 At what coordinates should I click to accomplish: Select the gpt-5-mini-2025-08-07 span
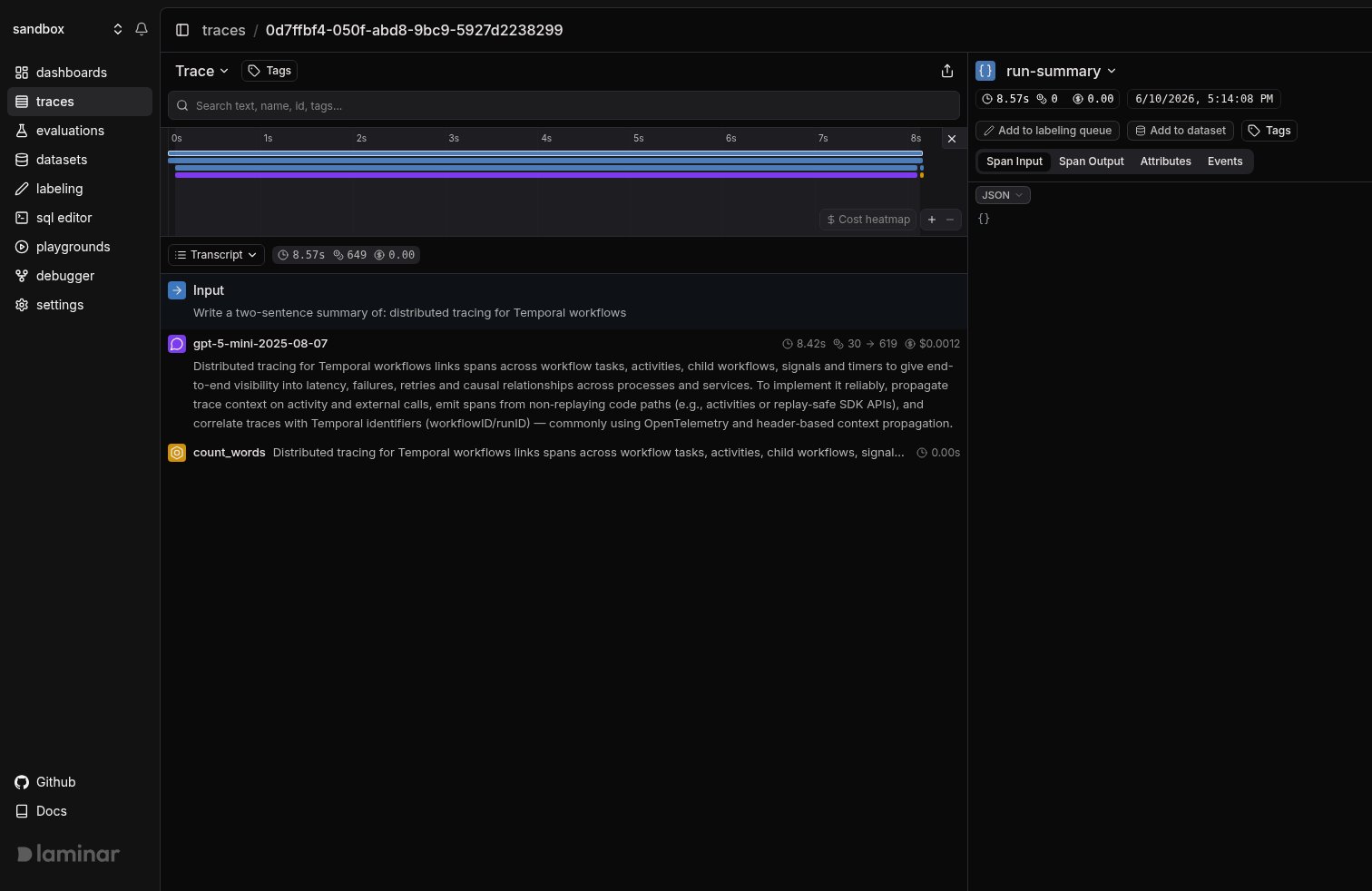tap(563, 384)
